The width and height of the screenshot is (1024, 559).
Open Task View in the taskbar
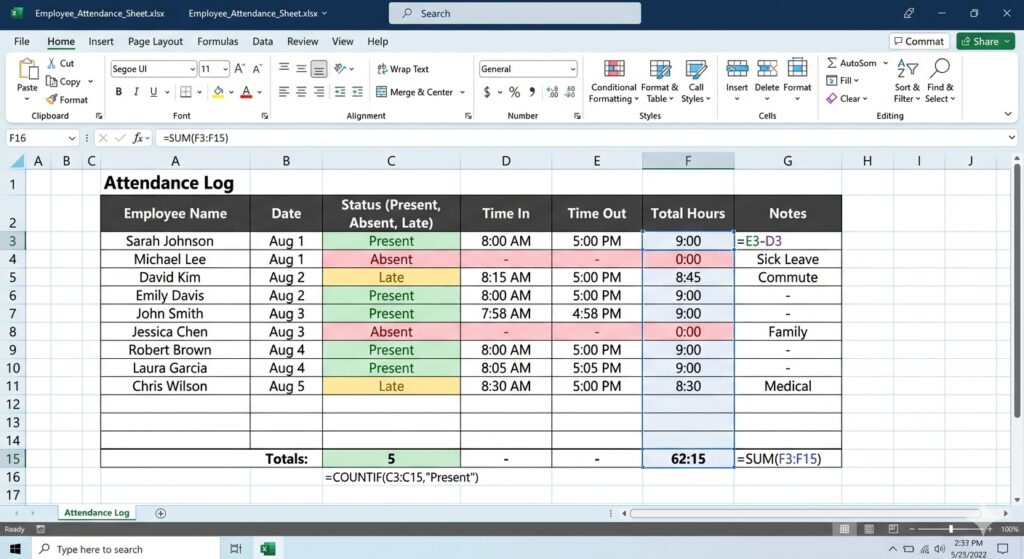click(x=236, y=549)
